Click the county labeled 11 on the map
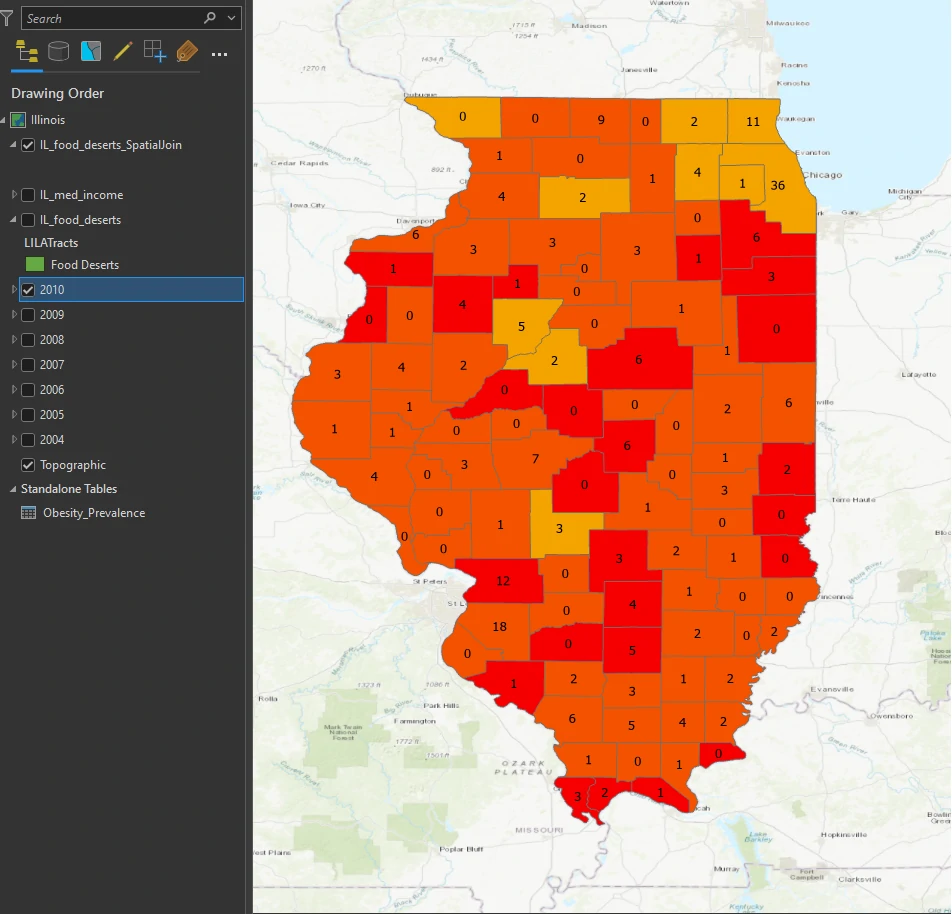Image resolution: width=952 pixels, height=914 pixels. tap(753, 121)
